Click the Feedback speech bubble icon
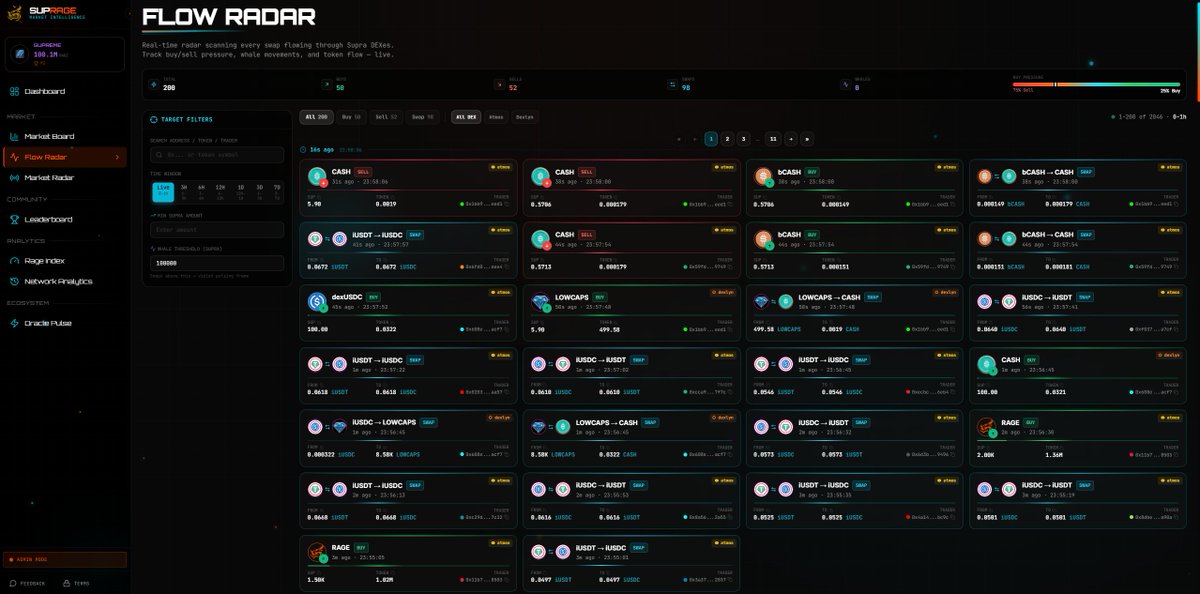 pyautogui.click(x=13, y=583)
